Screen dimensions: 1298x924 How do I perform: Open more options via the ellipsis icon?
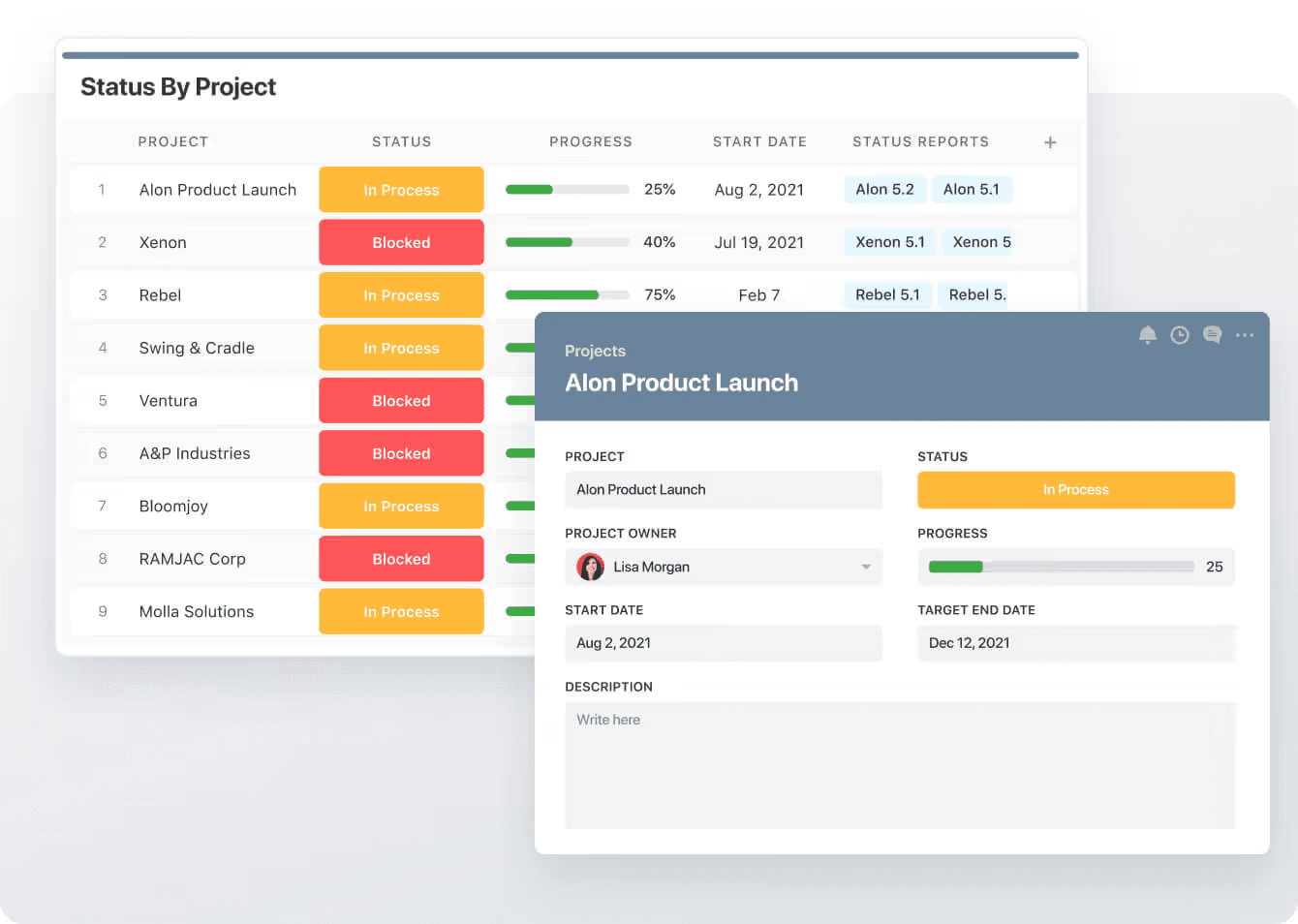(1245, 335)
